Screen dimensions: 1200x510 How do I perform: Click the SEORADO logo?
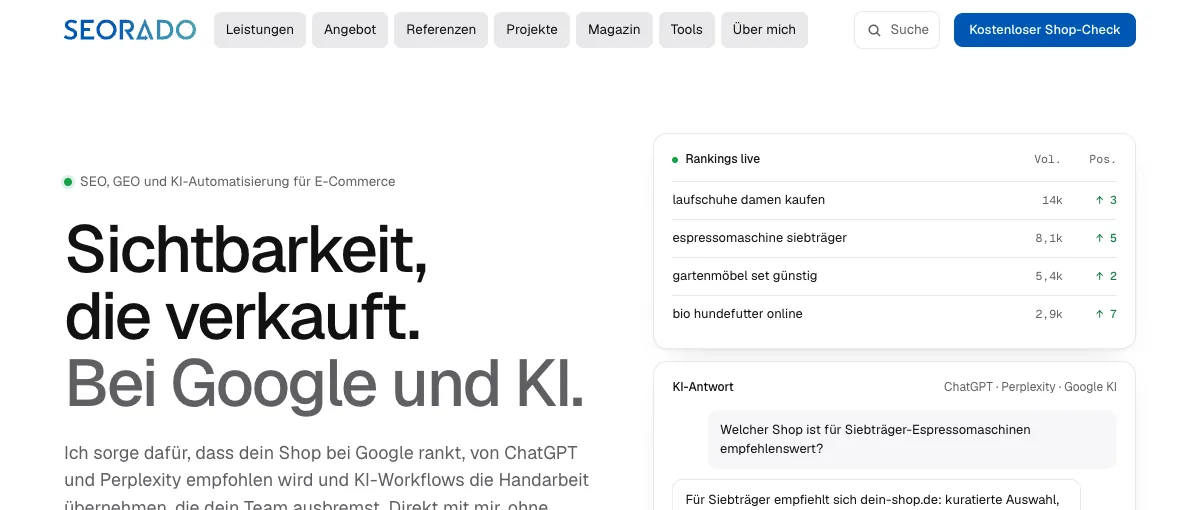pos(130,30)
